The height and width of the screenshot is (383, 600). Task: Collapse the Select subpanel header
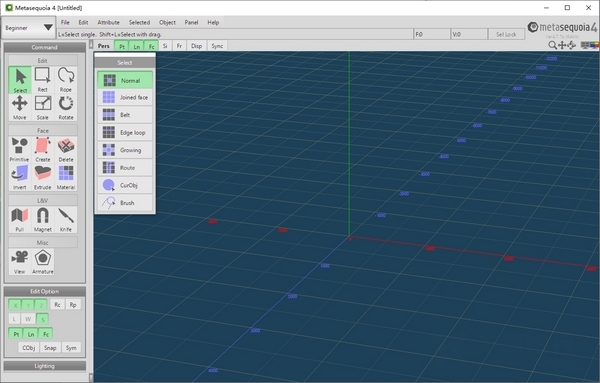tap(125, 62)
